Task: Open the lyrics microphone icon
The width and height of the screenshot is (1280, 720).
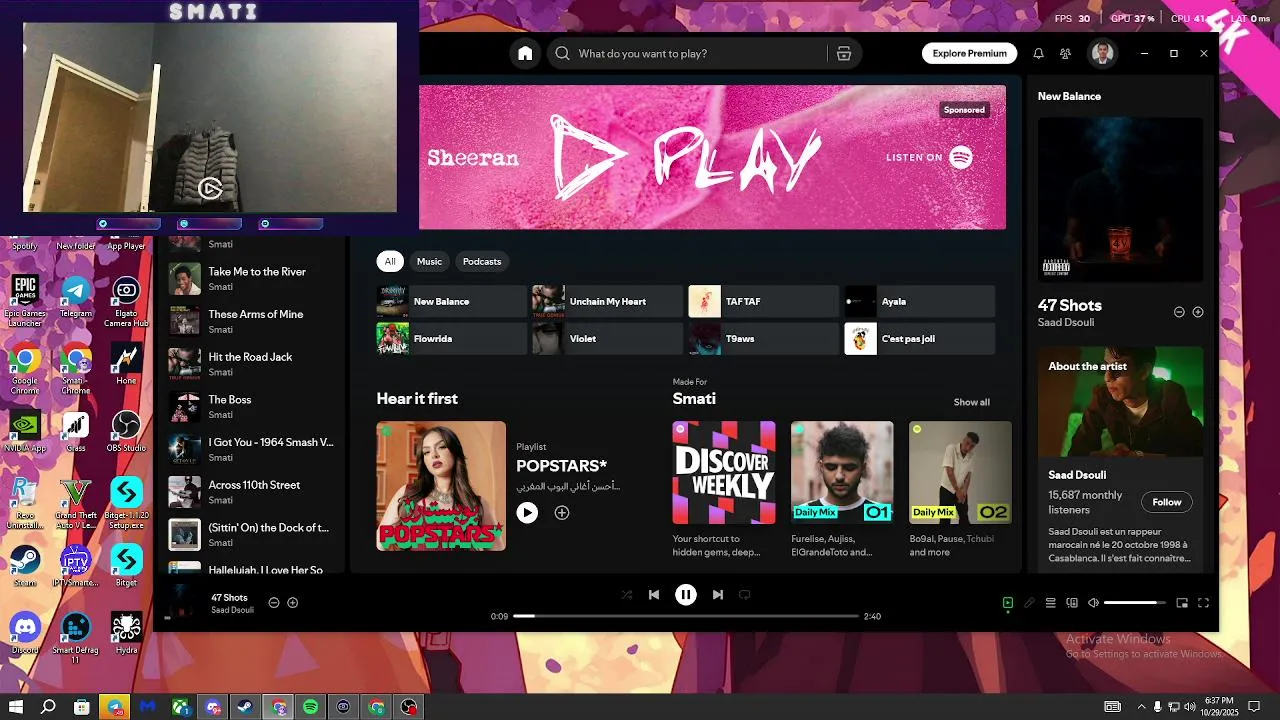Action: (x=1029, y=603)
